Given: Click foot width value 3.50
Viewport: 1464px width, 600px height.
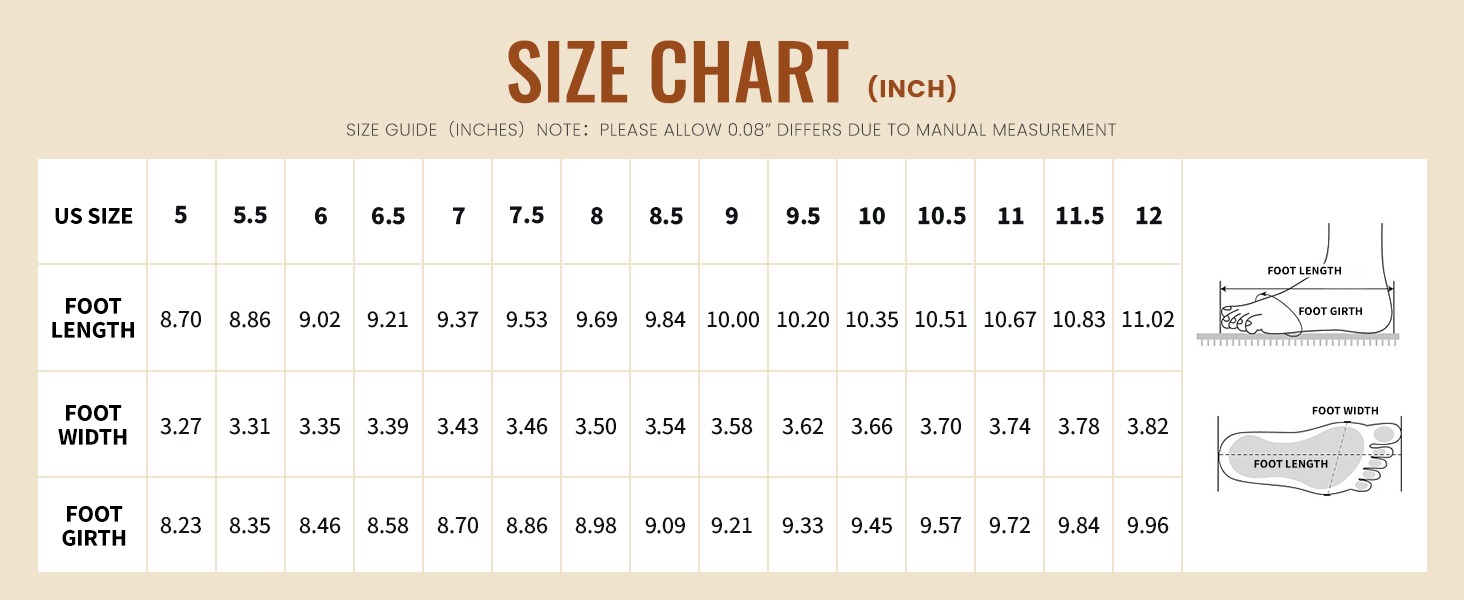Looking at the screenshot, I should click(x=596, y=427).
